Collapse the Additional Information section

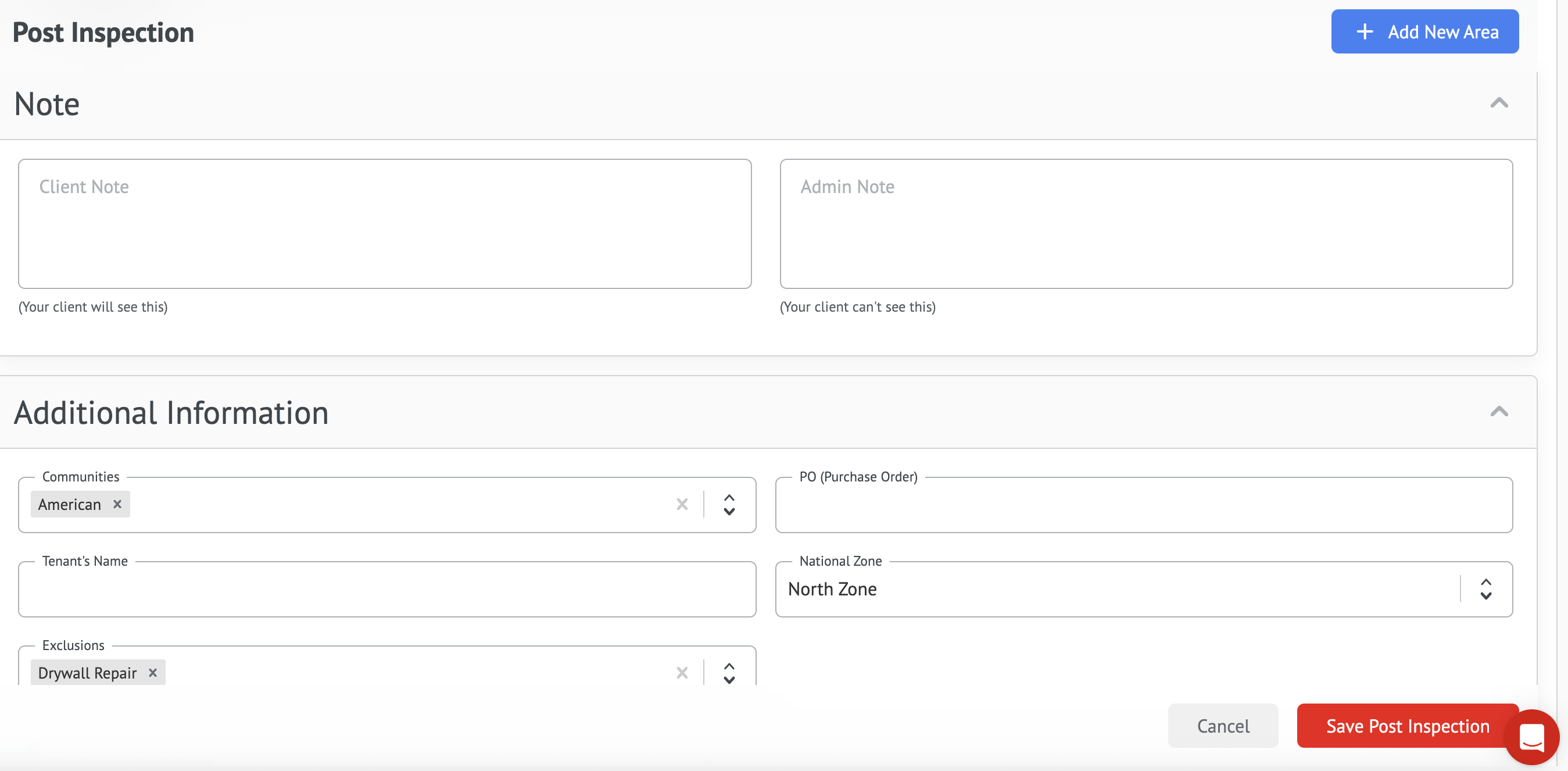click(1499, 412)
